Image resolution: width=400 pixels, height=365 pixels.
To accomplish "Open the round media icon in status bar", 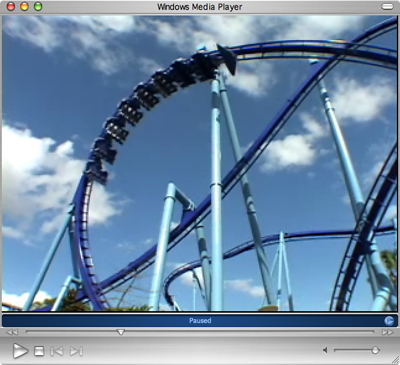I will point(389,321).
